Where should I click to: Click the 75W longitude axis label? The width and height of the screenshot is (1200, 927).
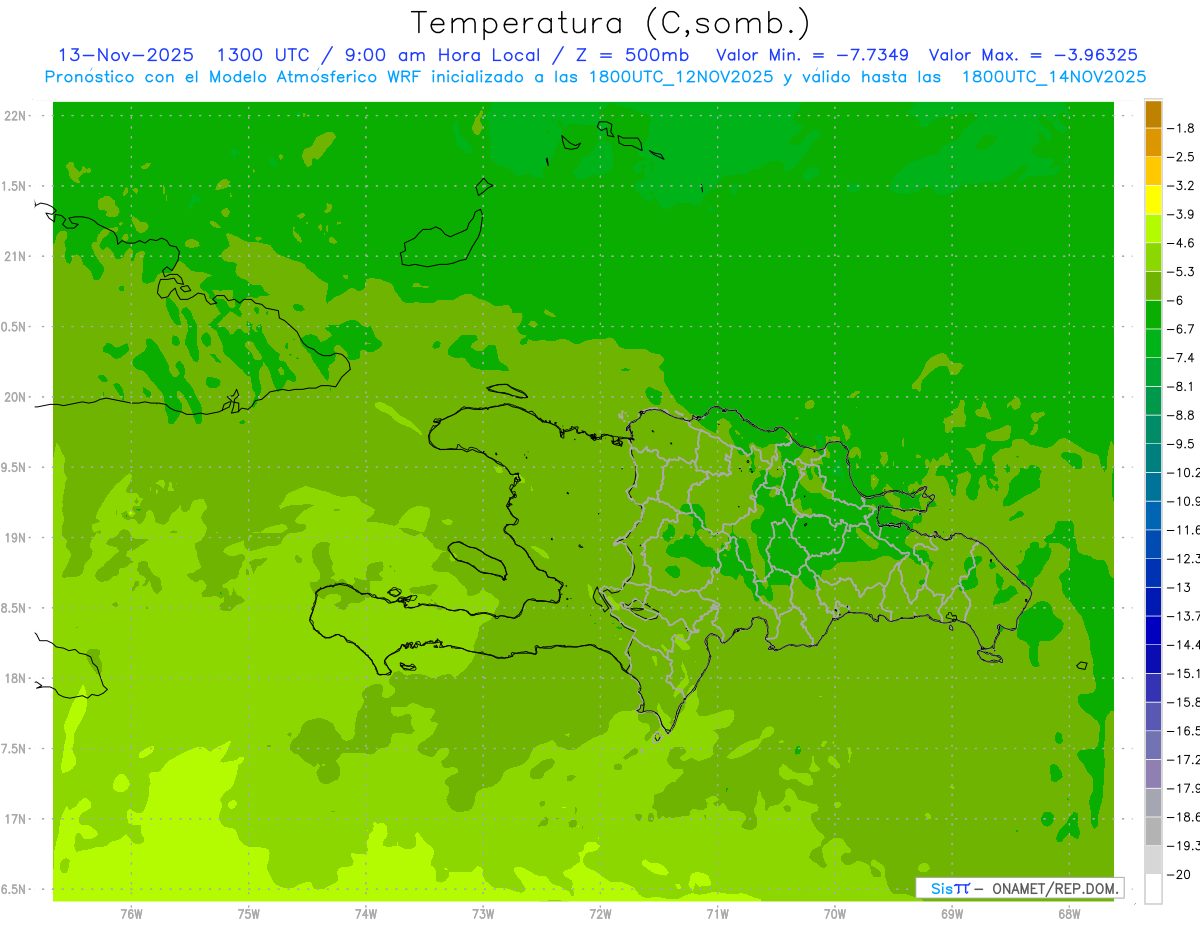click(x=249, y=914)
